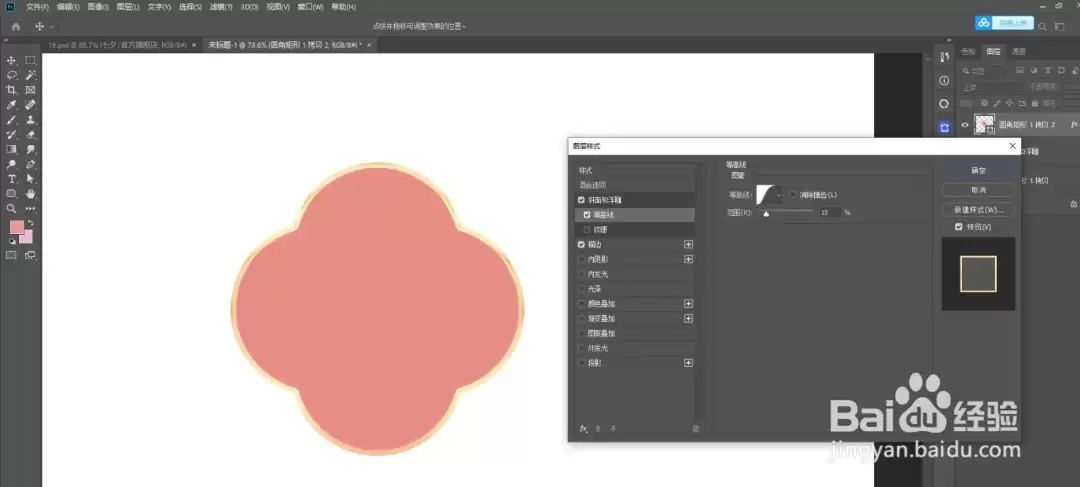Select the Brush tool
The image size is (1080, 487).
click(x=12, y=120)
